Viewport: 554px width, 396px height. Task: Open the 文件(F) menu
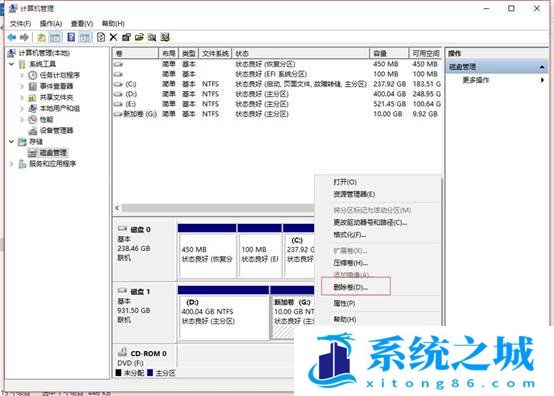pos(20,24)
